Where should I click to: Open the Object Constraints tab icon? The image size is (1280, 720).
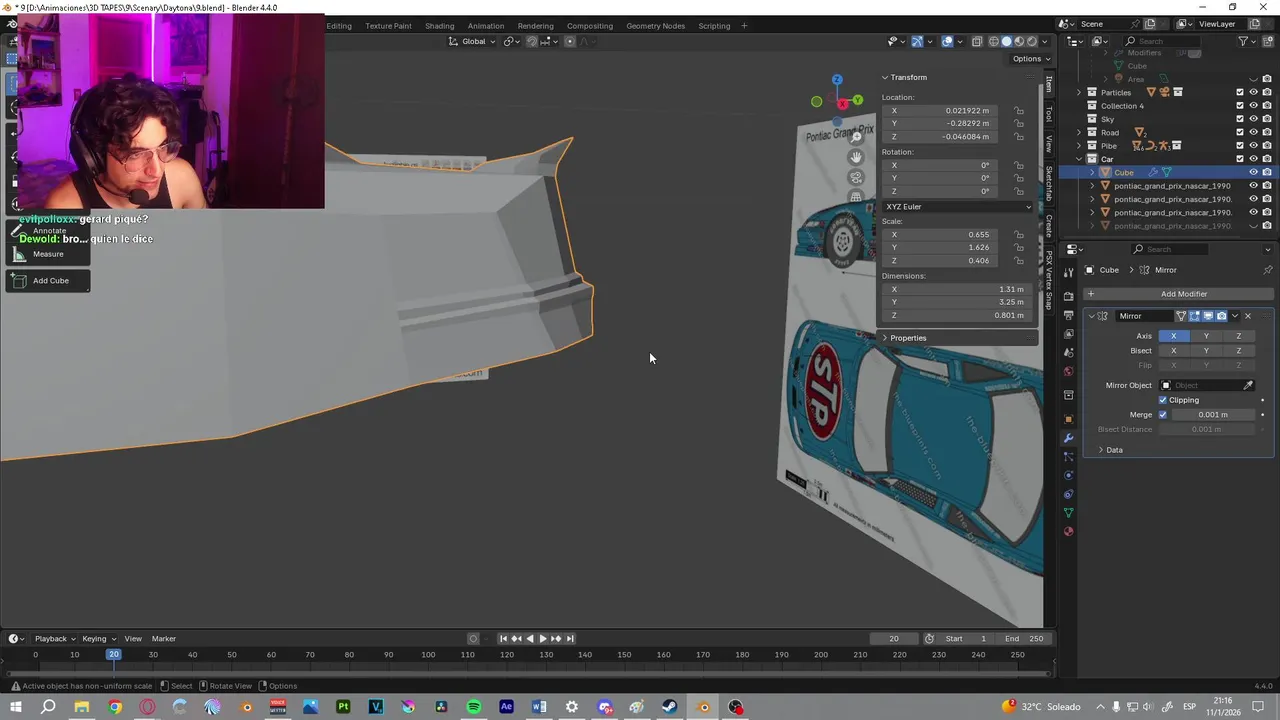click(1068, 494)
